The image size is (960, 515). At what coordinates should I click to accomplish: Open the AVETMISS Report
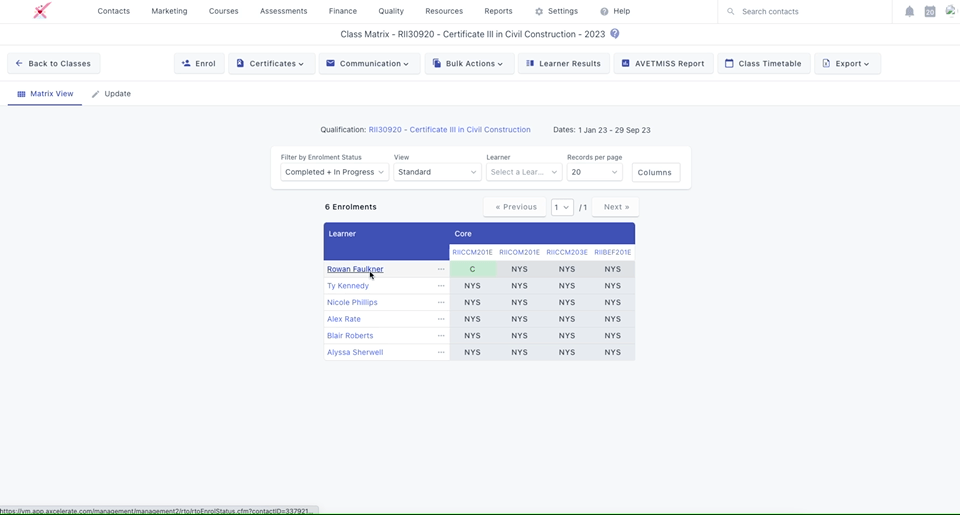click(x=663, y=63)
